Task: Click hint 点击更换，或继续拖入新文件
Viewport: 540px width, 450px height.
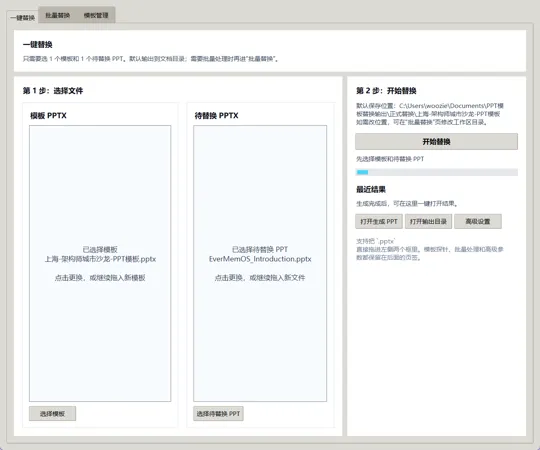Action: click(260, 278)
